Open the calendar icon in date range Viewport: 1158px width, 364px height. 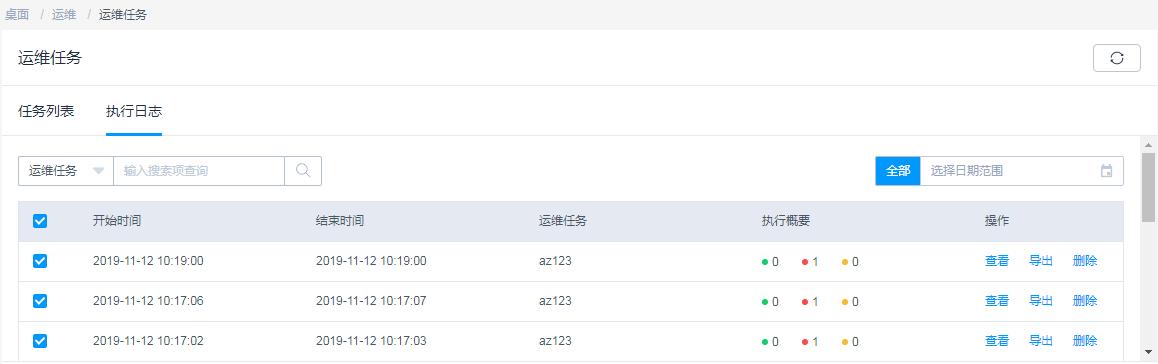(x=1106, y=171)
